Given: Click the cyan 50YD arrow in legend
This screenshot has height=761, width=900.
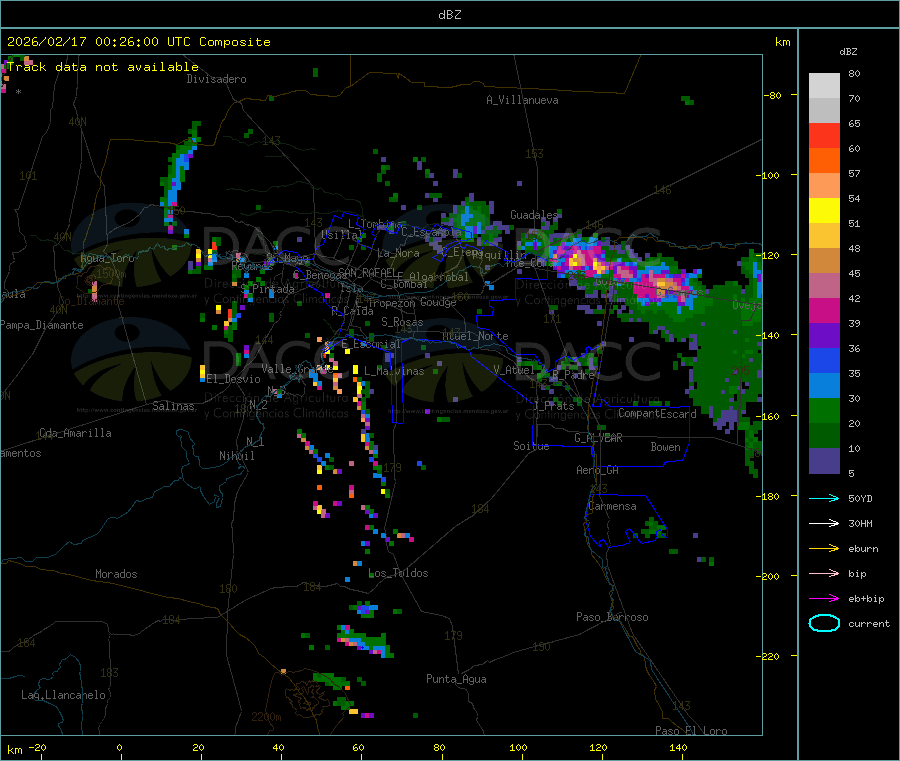Looking at the screenshot, I should point(824,498).
